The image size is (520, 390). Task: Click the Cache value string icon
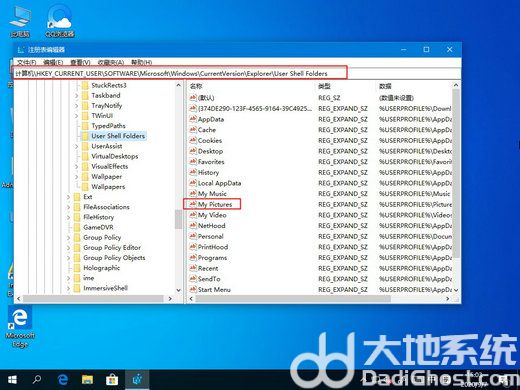click(193, 129)
